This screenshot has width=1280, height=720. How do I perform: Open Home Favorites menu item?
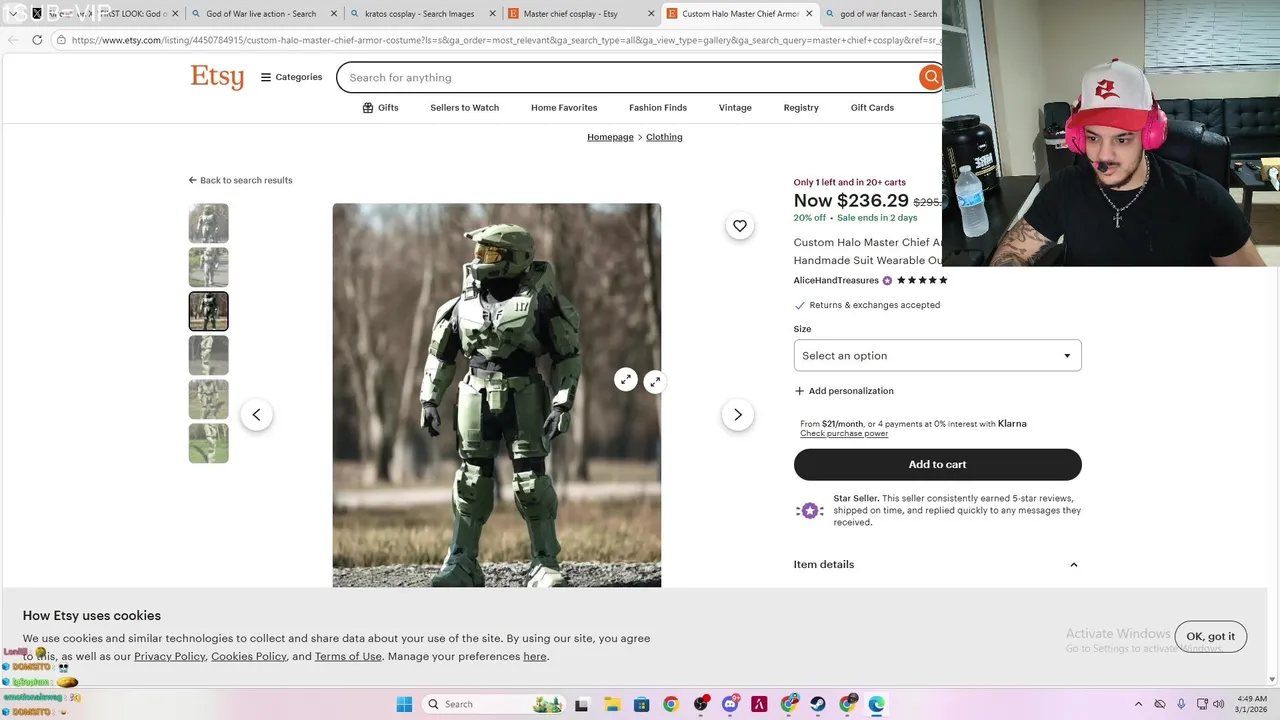[564, 107]
